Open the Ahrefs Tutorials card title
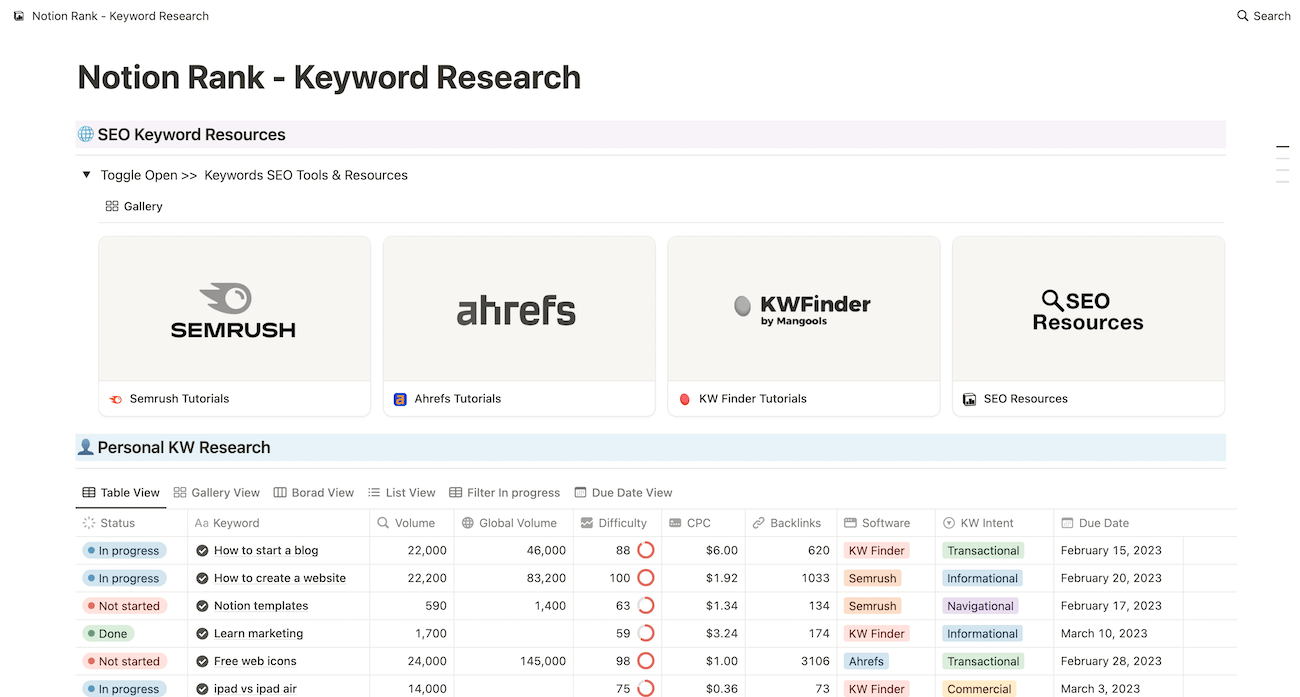Image resolution: width=1300 pixels, height=697 pixels. tap(458, 399)
